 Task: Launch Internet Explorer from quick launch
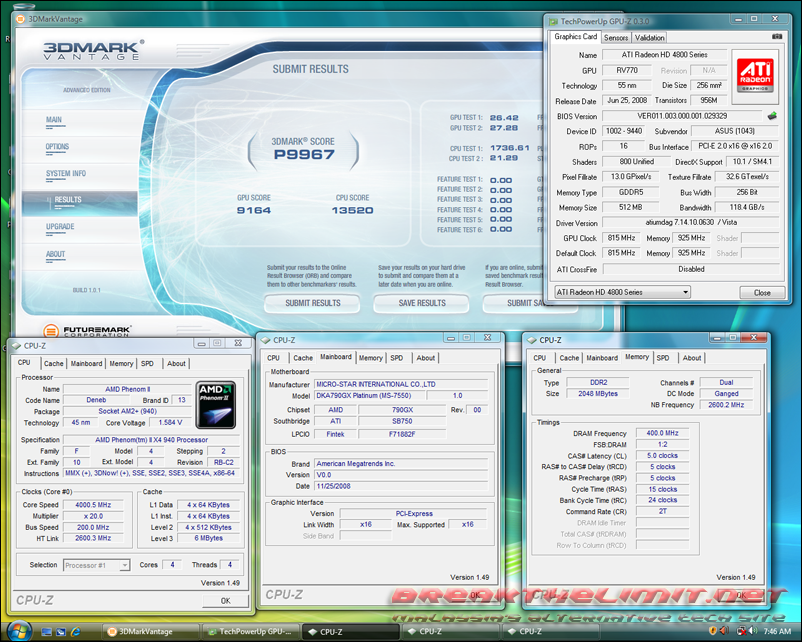[x=75, y=632]
